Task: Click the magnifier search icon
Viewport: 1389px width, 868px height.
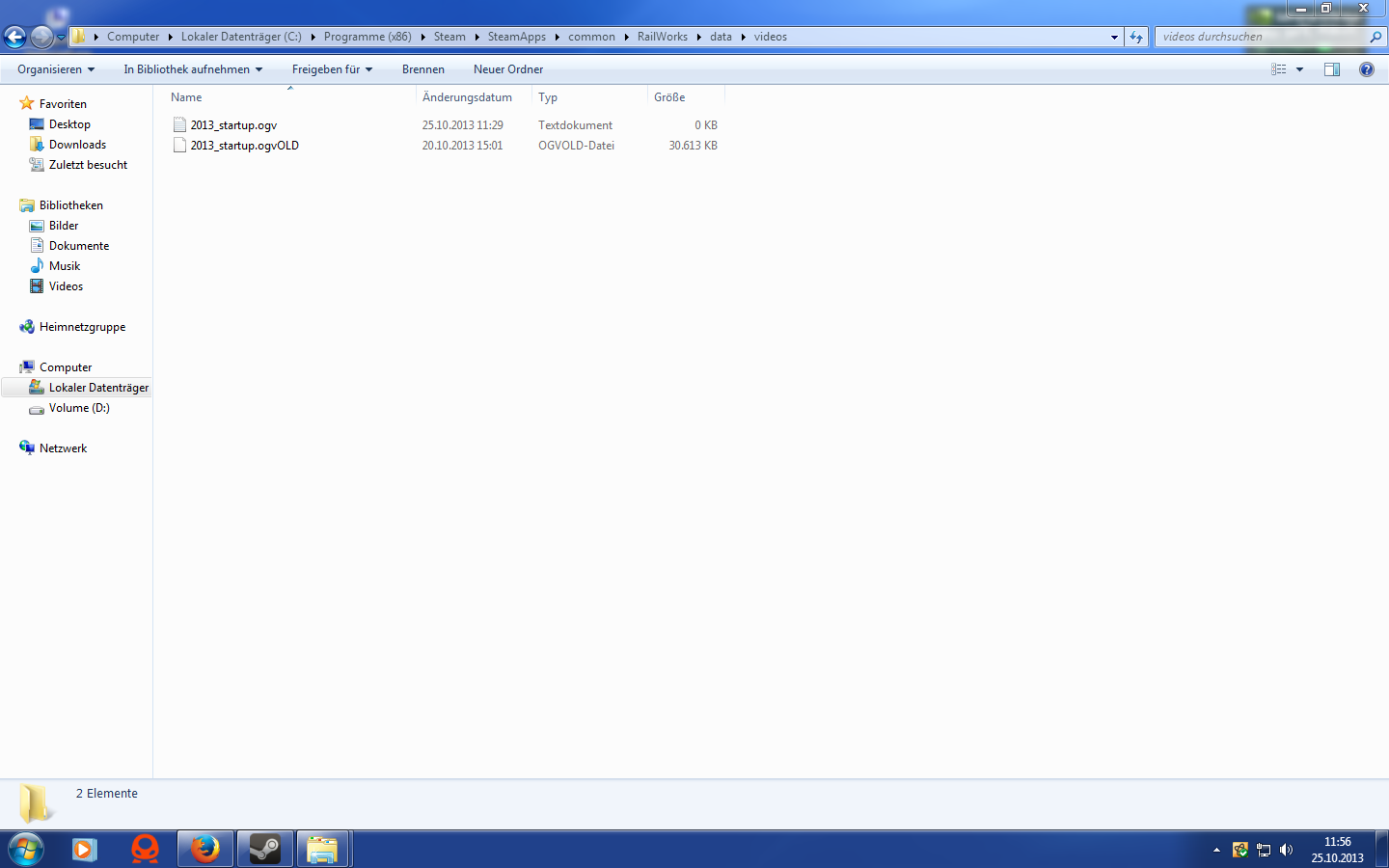Action: 1375,37
